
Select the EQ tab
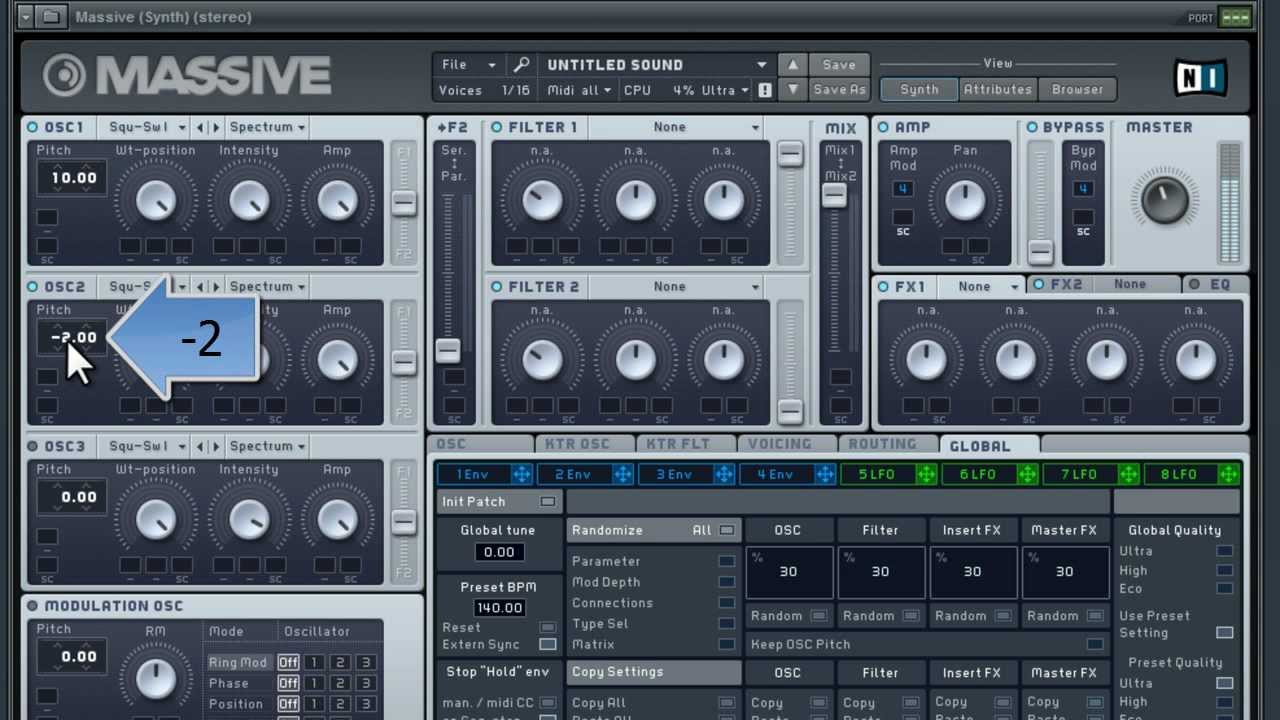coord(1216,285)
